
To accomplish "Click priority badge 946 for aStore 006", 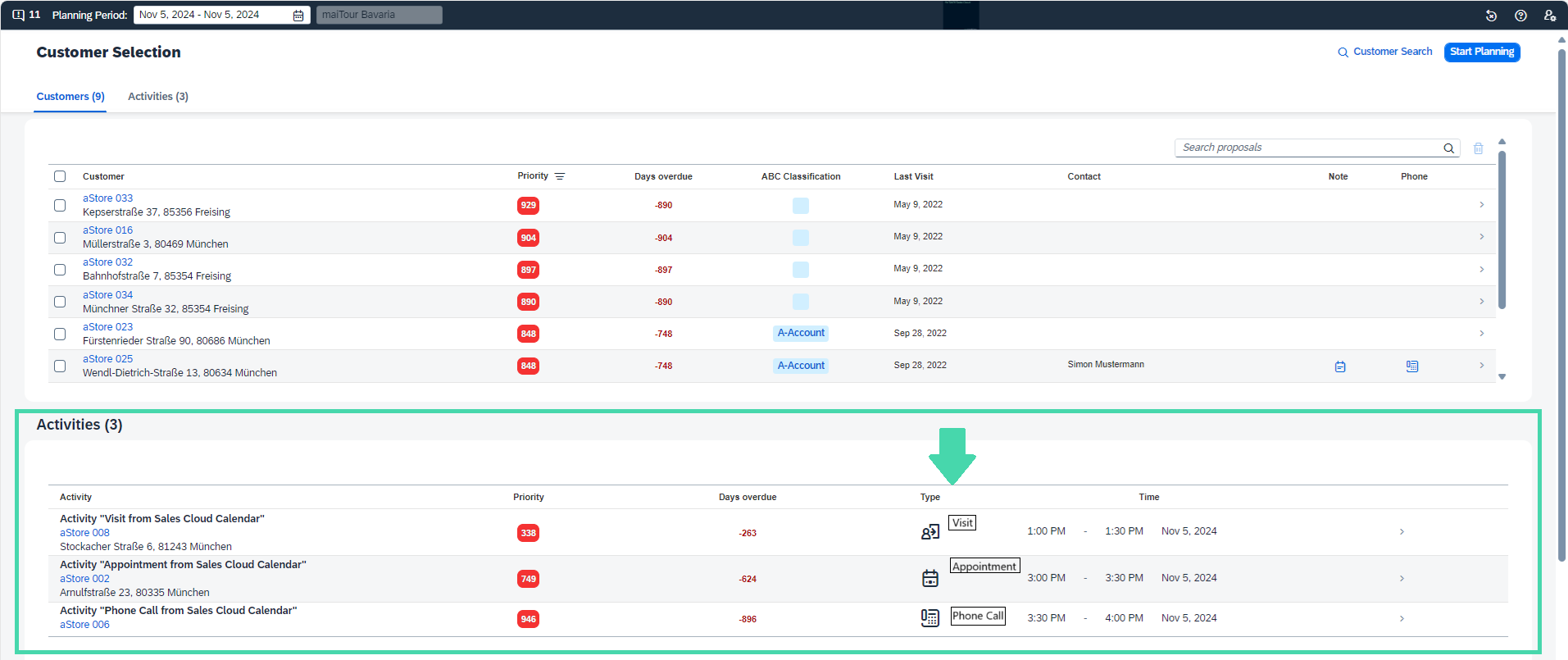I will (x=528, y=619).
